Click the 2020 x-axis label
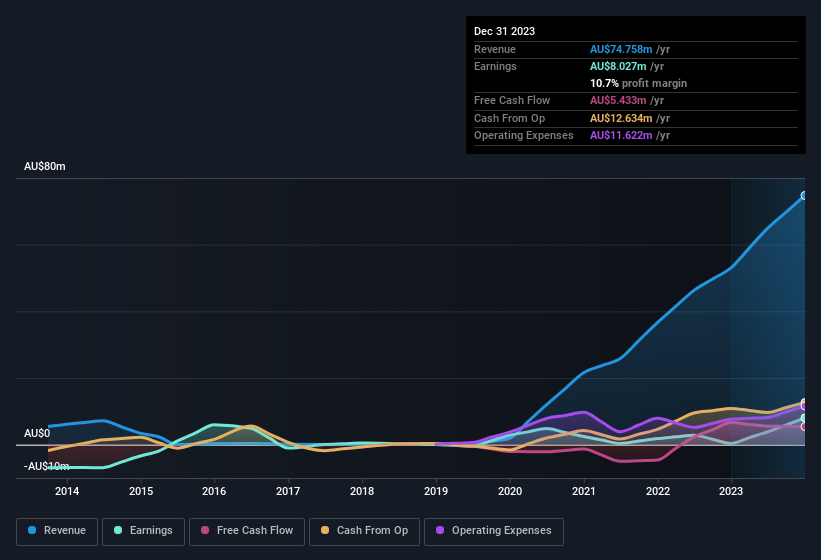The width and height of the screenshot is (821, 560). (510, 491)
